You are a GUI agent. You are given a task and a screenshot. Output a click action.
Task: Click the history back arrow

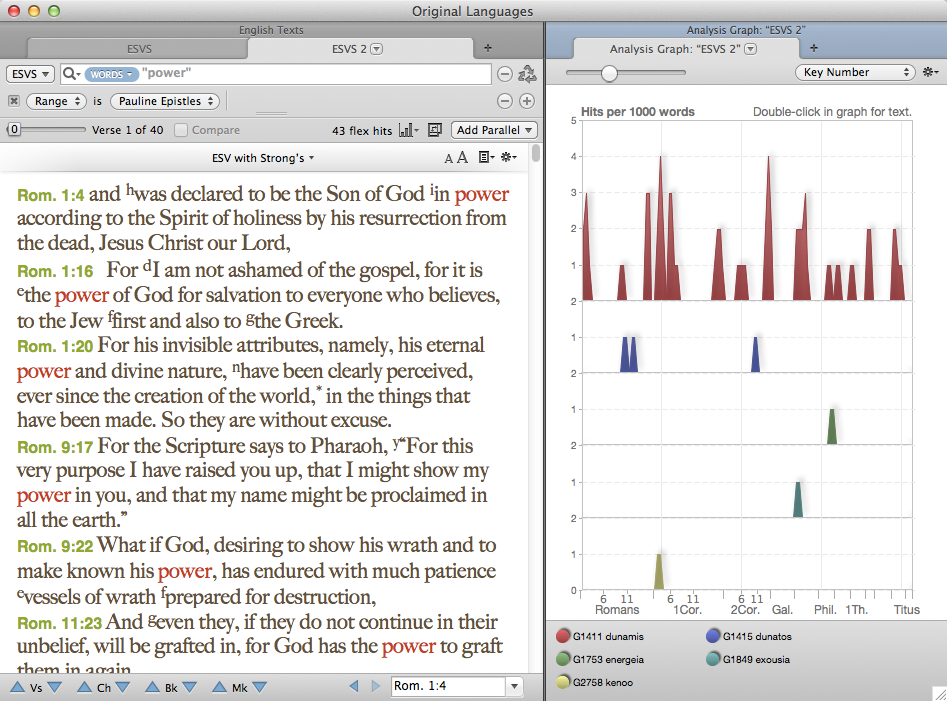[354, 686]
